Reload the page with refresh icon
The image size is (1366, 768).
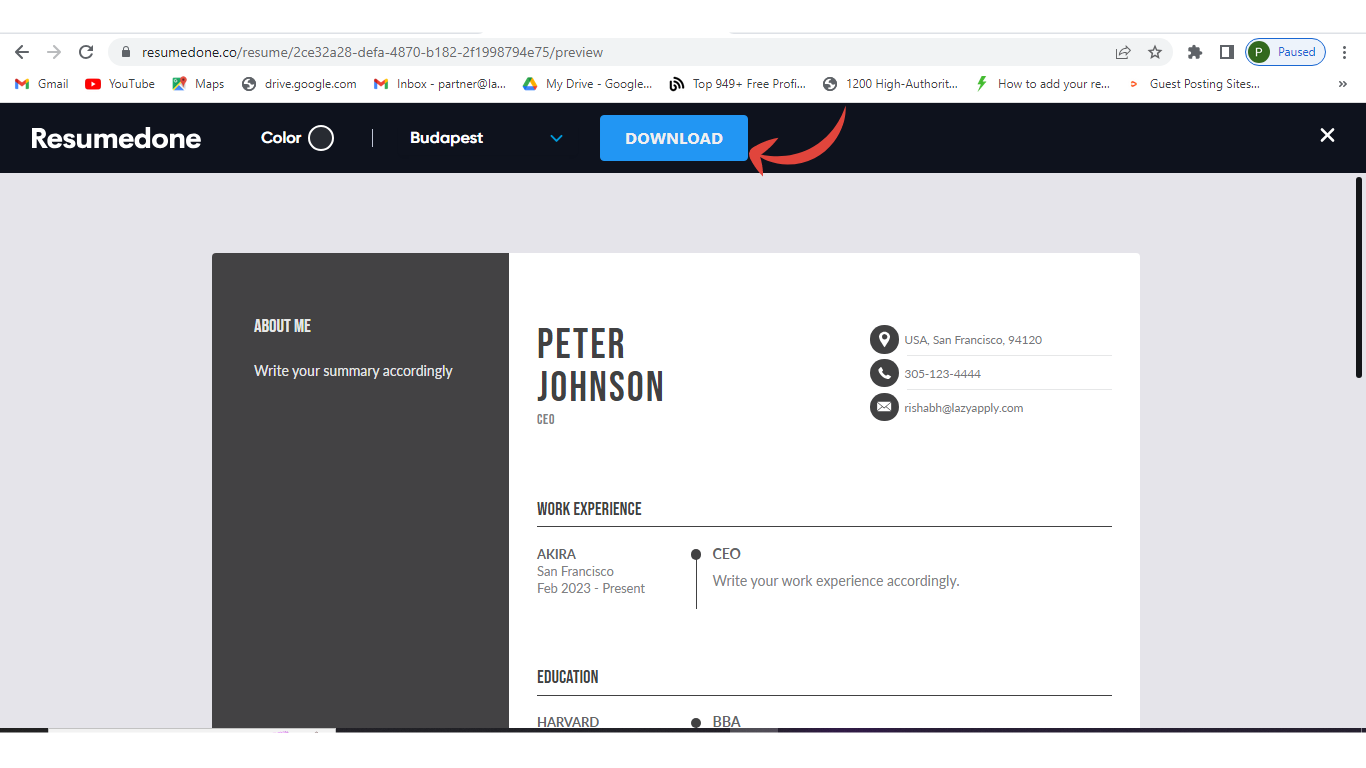point(86,52)
